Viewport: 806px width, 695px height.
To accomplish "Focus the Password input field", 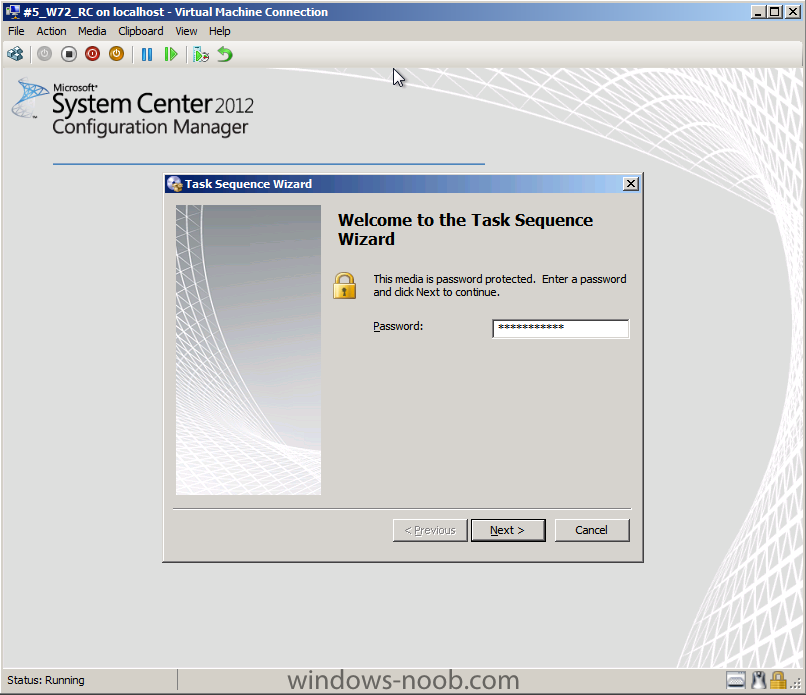I will [x=560, y=328].
